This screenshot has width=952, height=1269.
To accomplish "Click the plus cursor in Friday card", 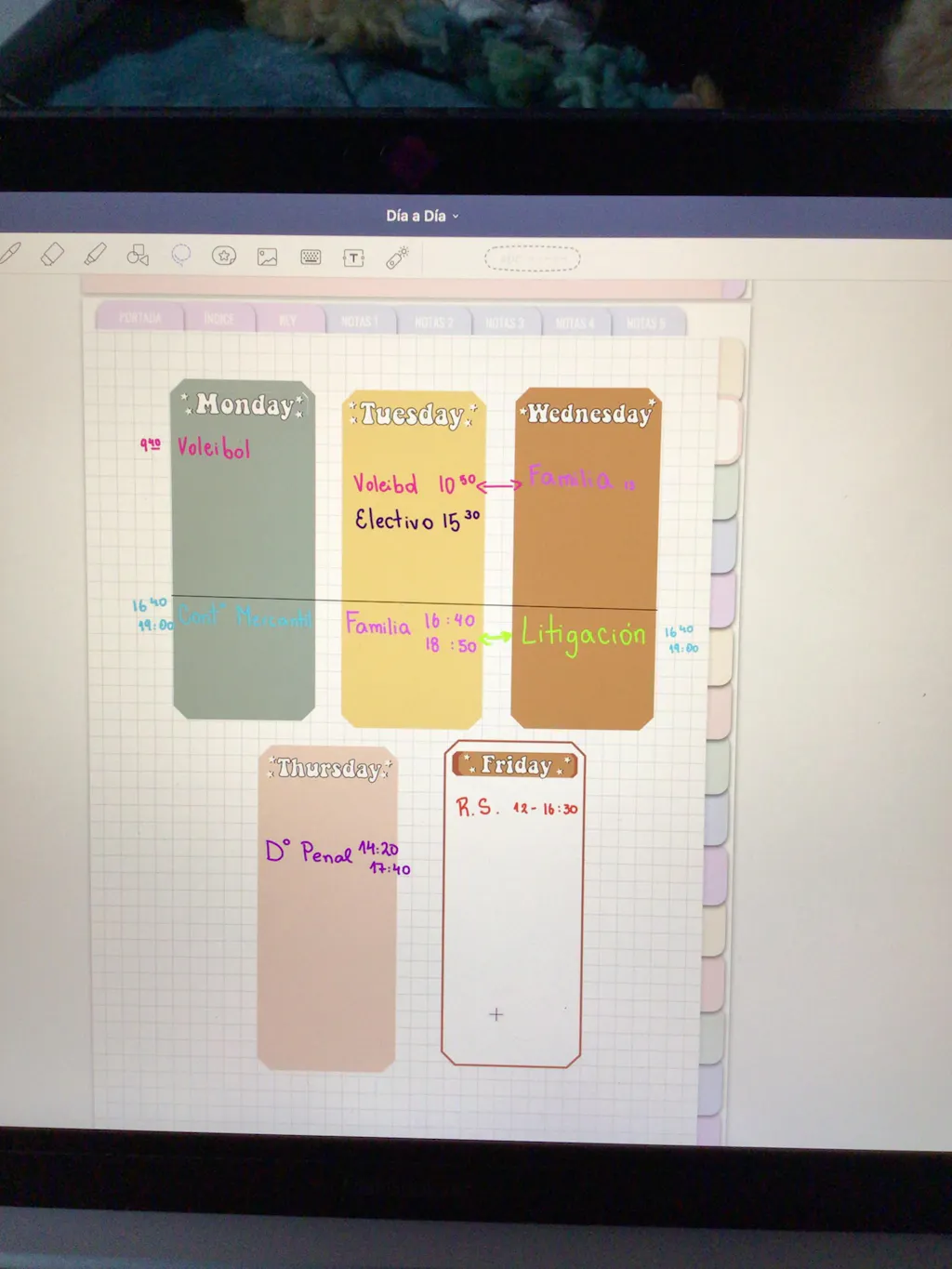I will [x=496, y=1014].
